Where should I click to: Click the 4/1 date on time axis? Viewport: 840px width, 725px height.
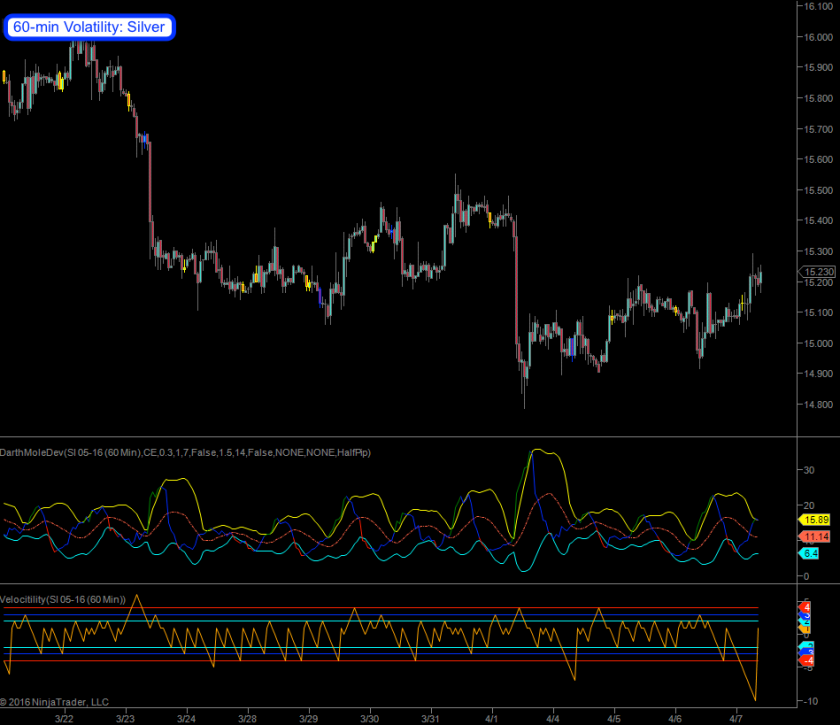point(492,717)
